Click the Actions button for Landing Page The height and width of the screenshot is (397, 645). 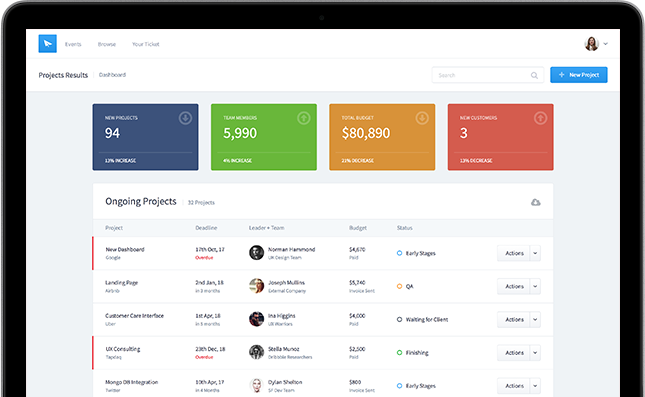(514, 286)
